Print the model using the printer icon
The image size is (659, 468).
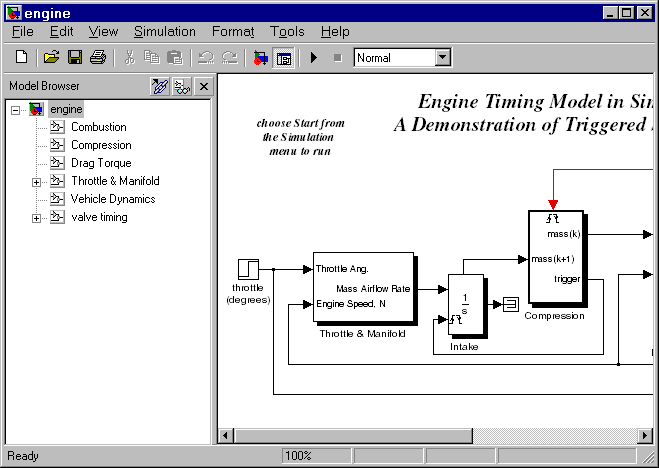(98, 58)
